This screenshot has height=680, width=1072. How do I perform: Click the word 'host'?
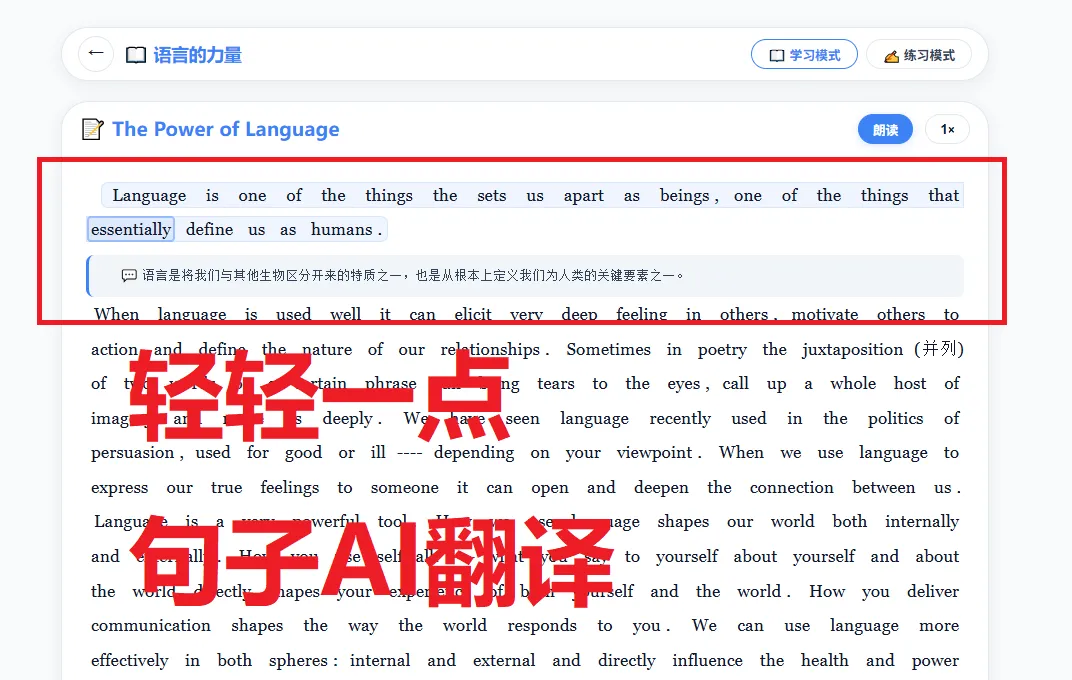click(909, 384)
